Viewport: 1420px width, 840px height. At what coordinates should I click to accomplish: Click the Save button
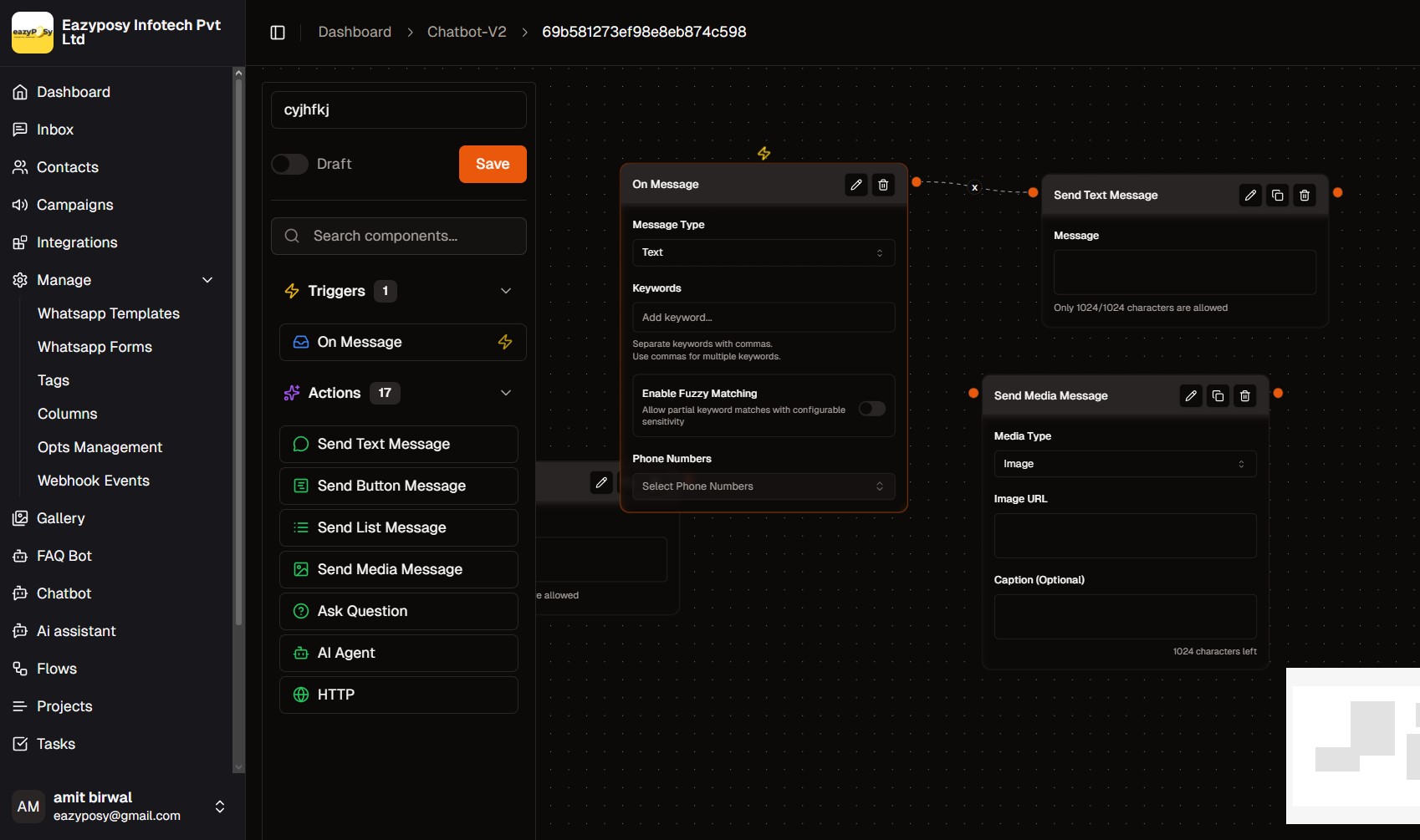tap(492, 164)
